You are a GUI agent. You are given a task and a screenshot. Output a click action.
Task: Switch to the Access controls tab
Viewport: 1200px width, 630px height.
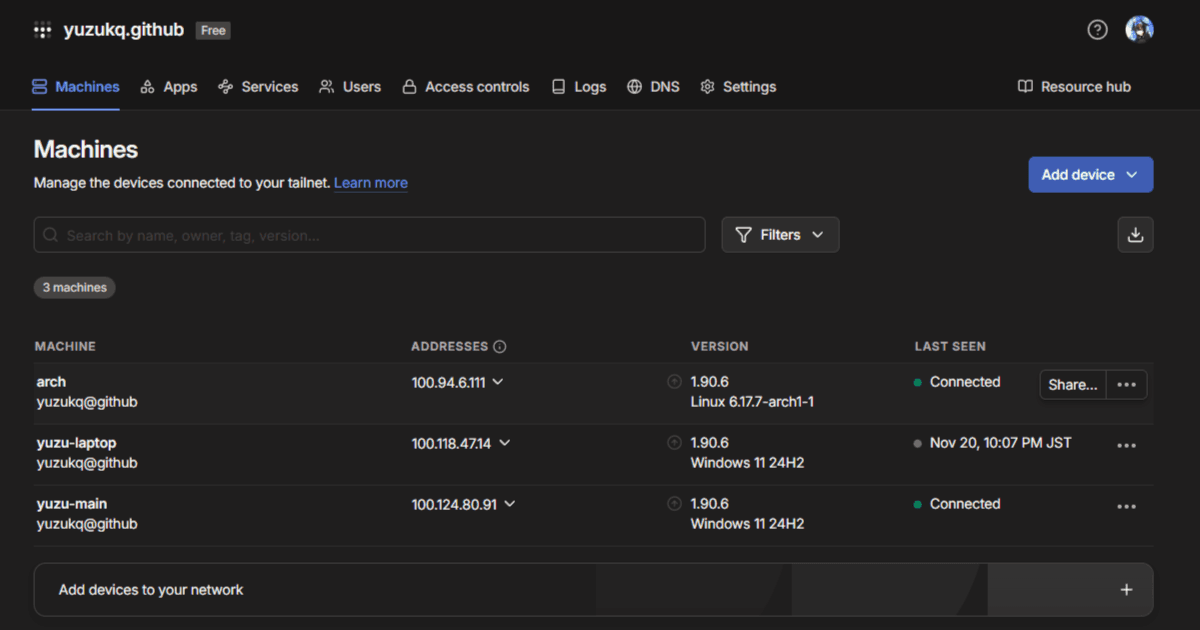[x=465, y=87]
